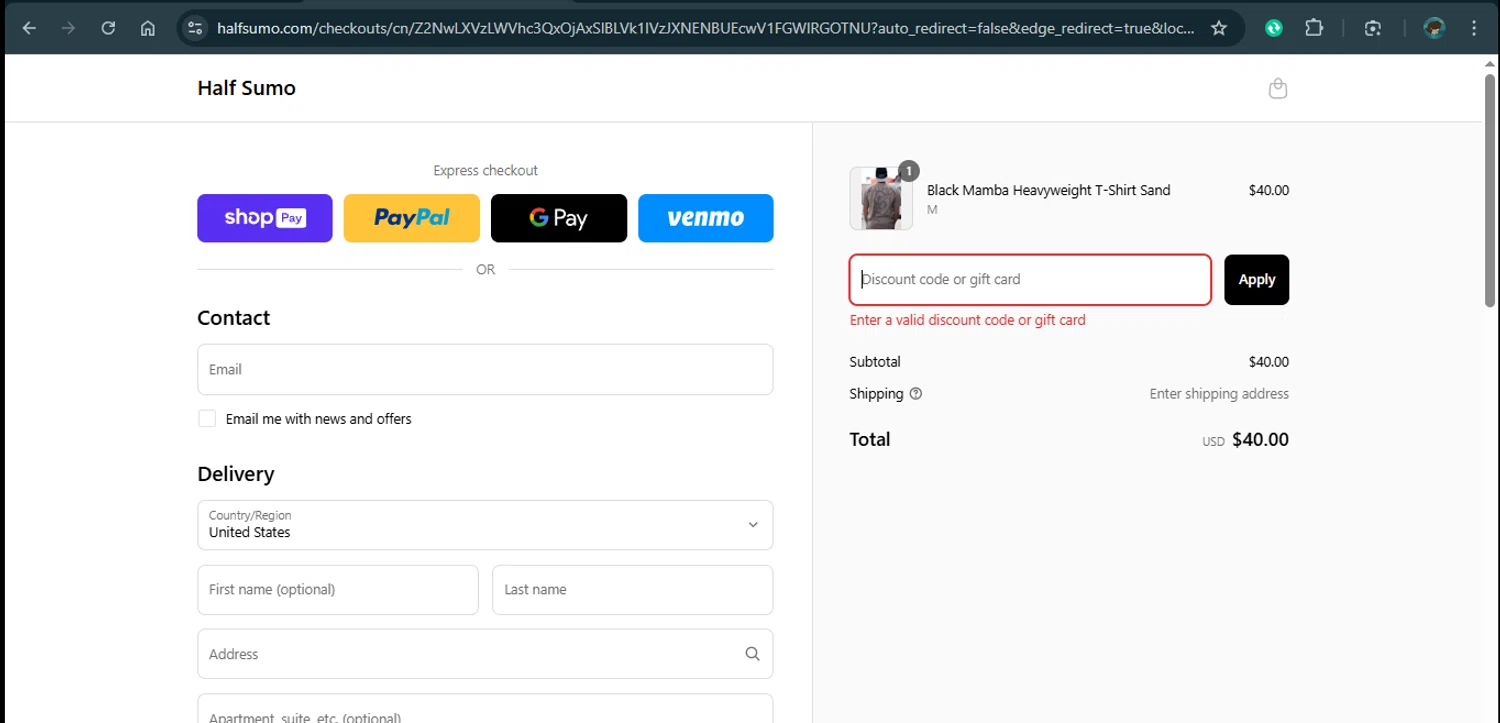Click the Apartment, suite, etc. field
The width and height of the screenshot is (1500, 723).
(x=485, y=708)
